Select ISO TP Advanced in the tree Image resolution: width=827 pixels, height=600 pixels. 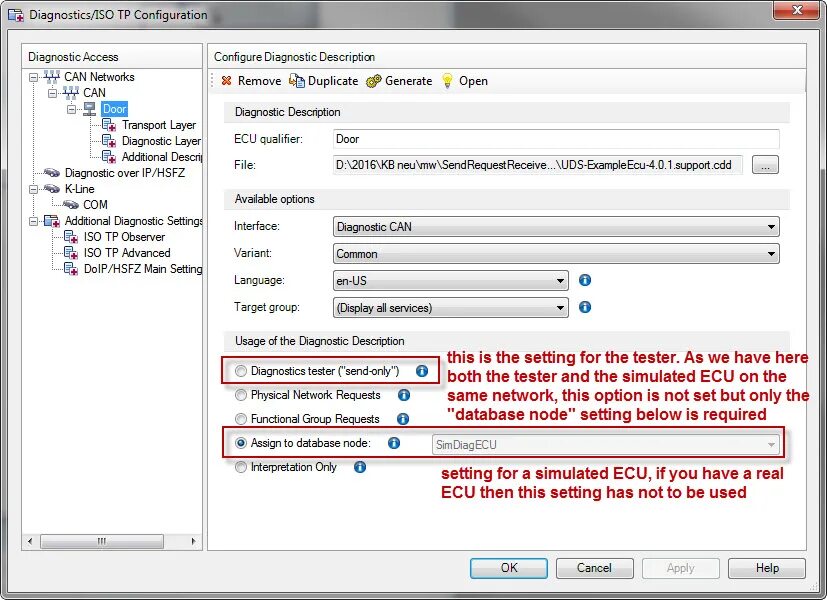coord(127,253)
